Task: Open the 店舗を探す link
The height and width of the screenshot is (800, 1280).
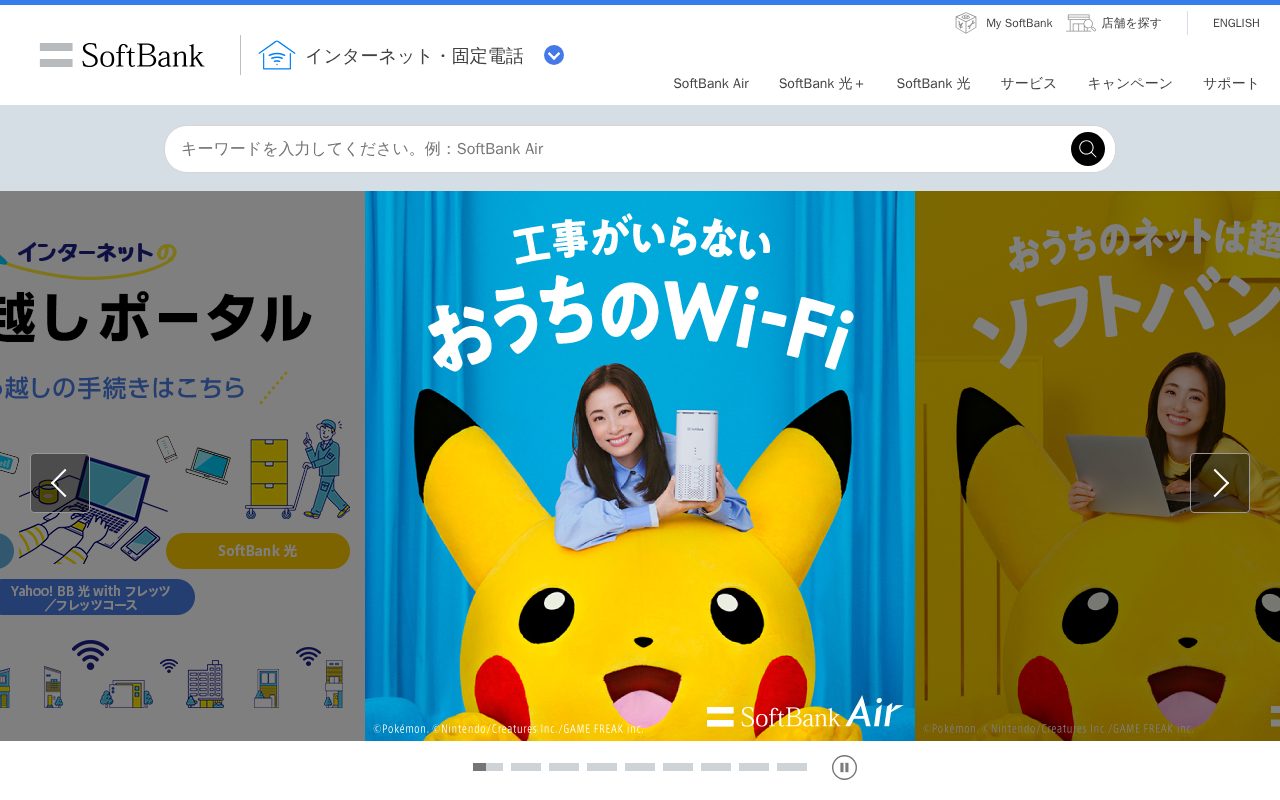Action: click(1131, 23)
